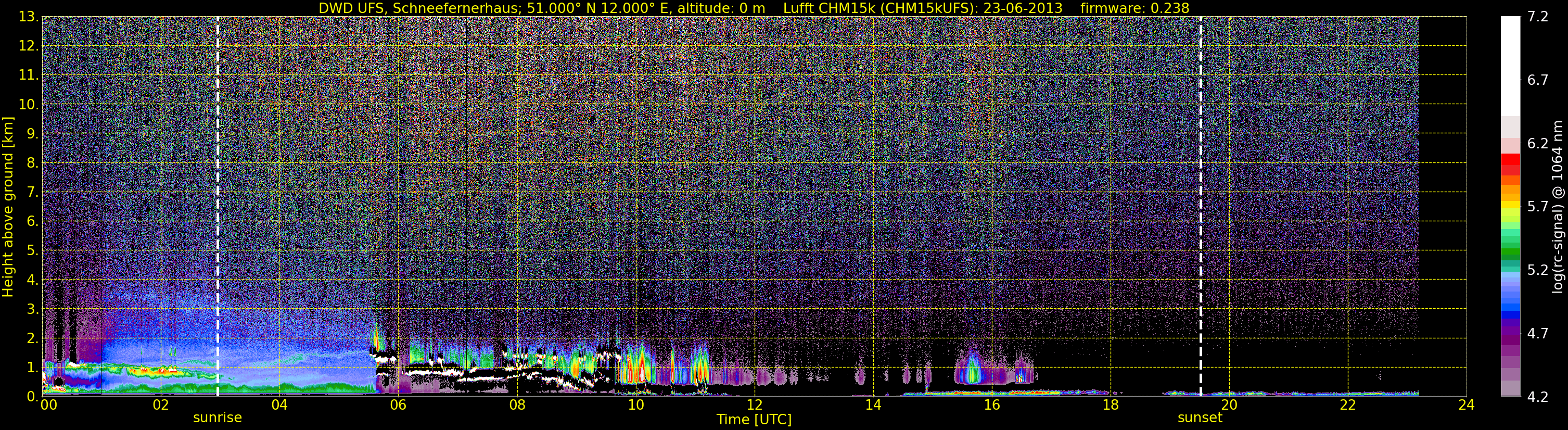Pick the red band of the colorbar
The width and height of the screenshot is (1568, 430).
pos(1510,165)
